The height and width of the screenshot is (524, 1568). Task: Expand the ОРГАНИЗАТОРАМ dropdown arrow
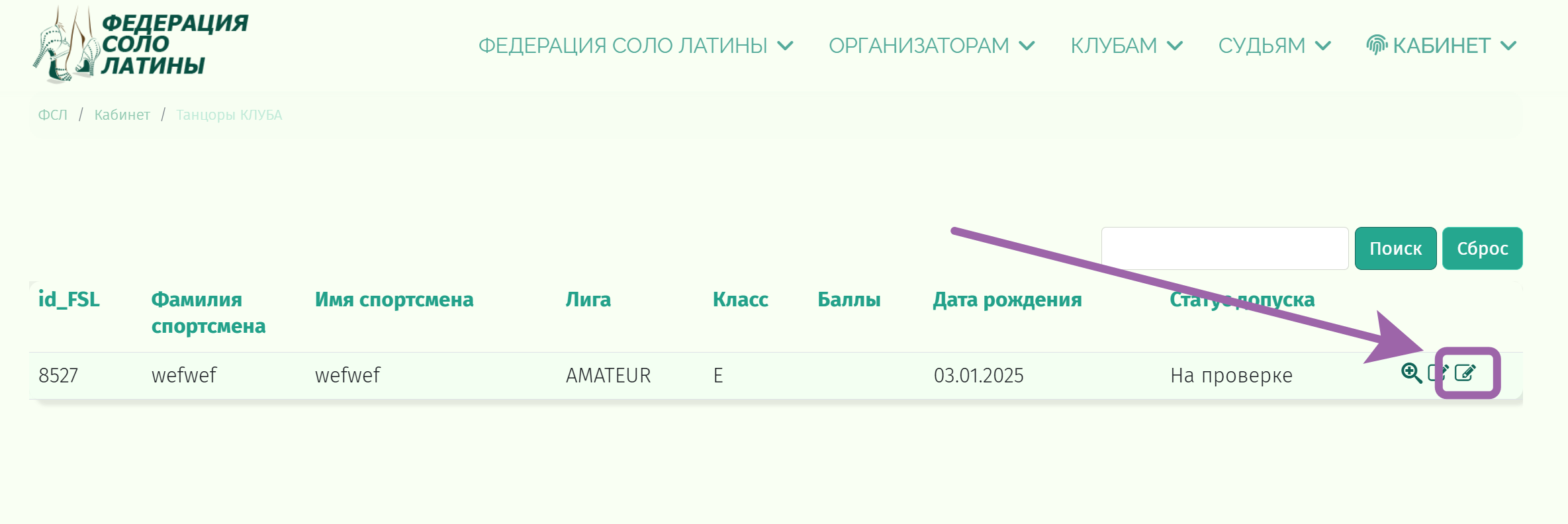click(1027, 46)
